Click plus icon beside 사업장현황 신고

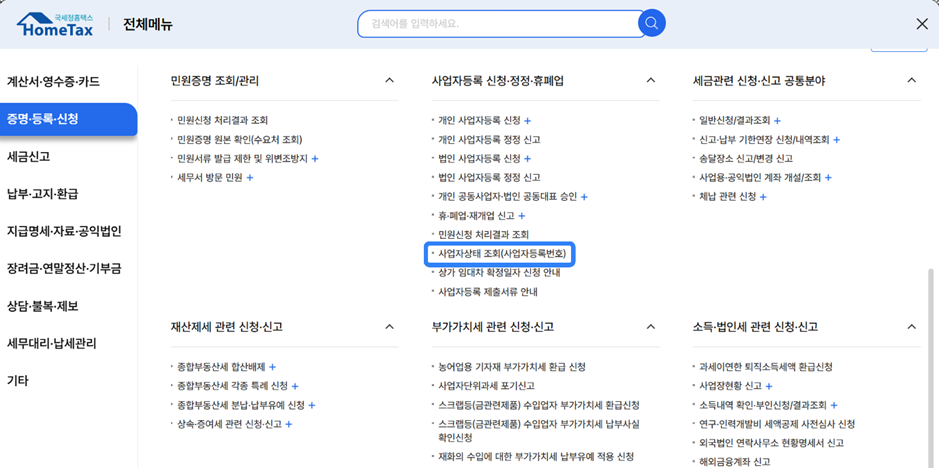pos(769,386)
